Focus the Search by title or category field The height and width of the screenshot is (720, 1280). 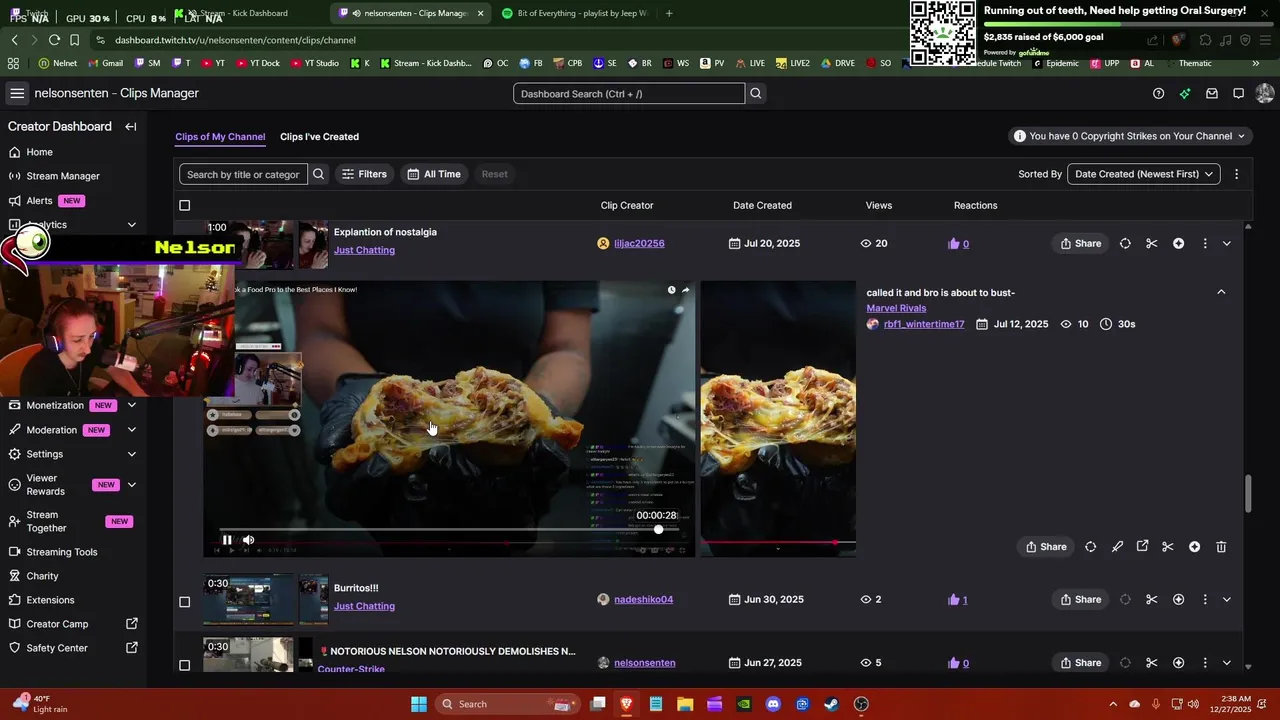coord(243,174)
